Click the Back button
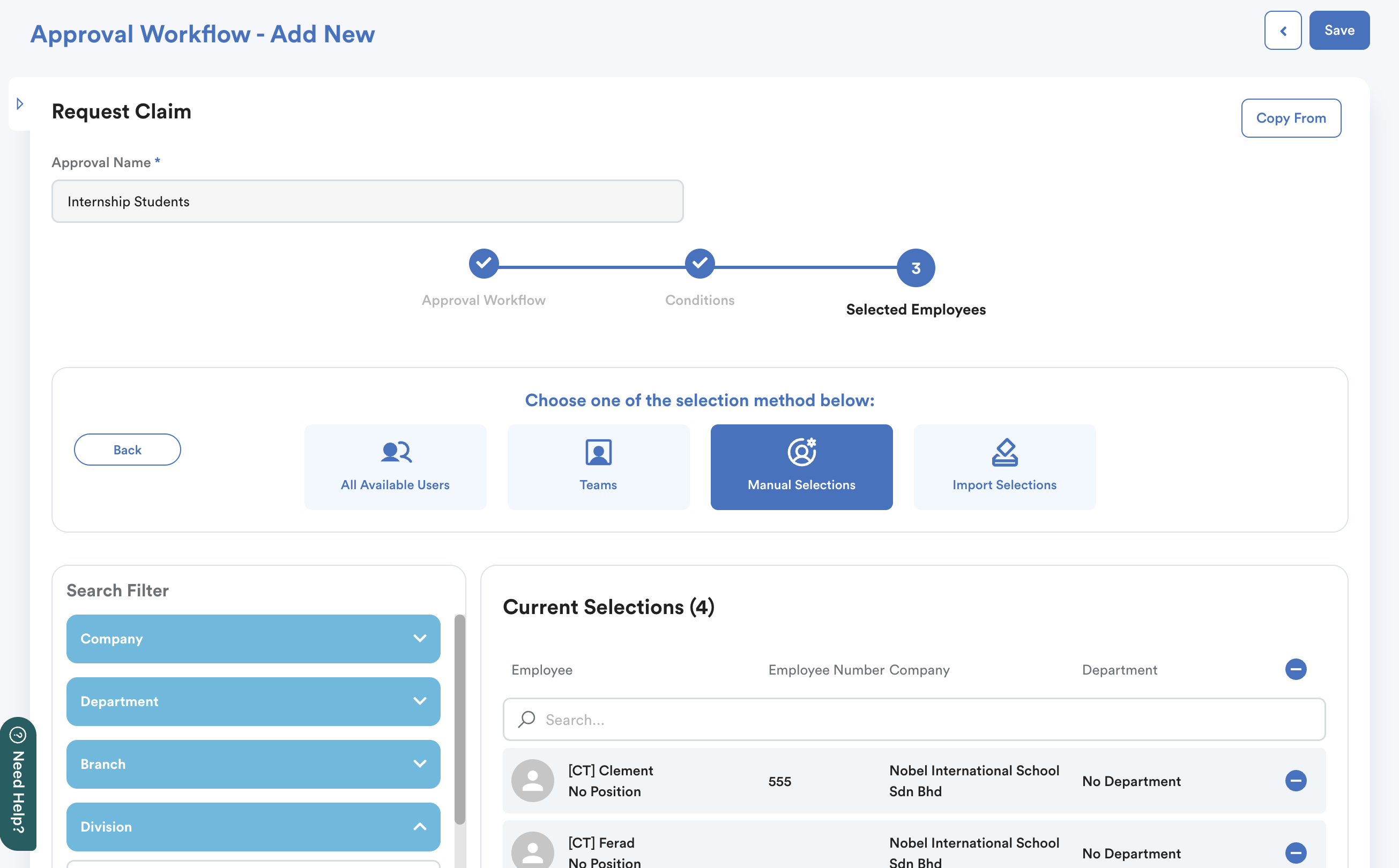Screen dimensions: 1399x868 (x=128, y=450)
